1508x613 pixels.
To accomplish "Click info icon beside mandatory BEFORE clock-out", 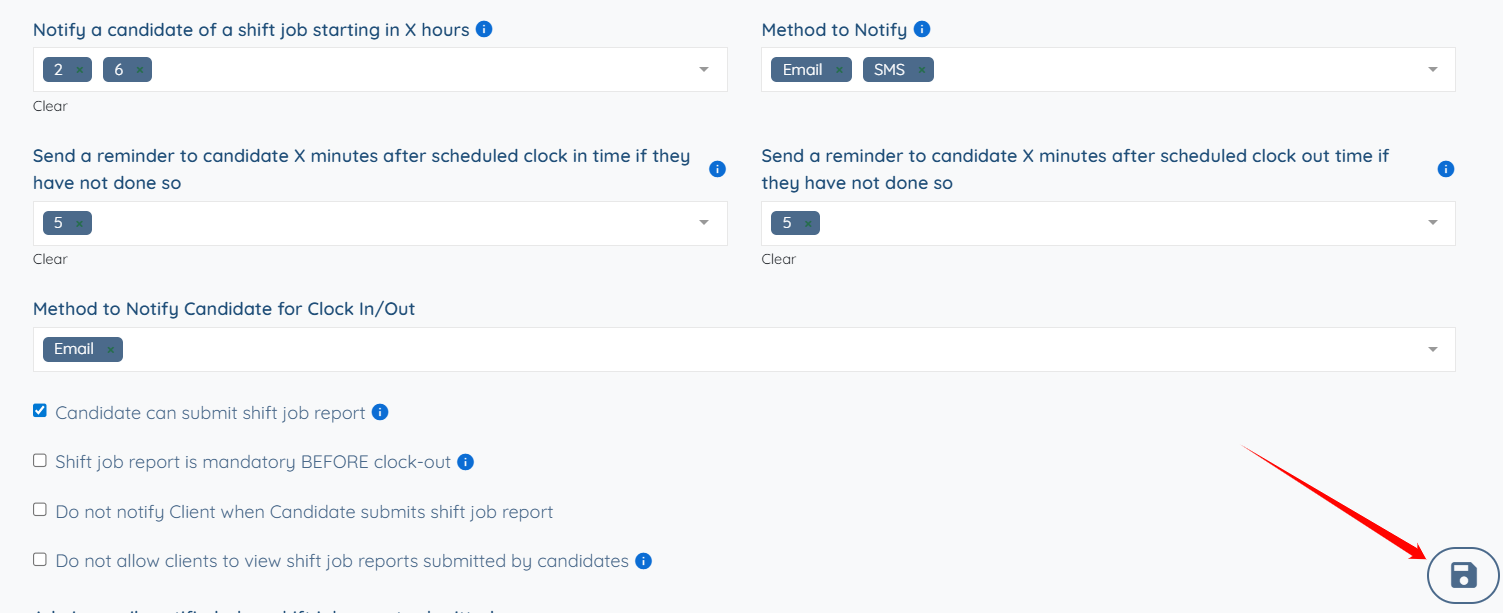I will coord(465,462).
